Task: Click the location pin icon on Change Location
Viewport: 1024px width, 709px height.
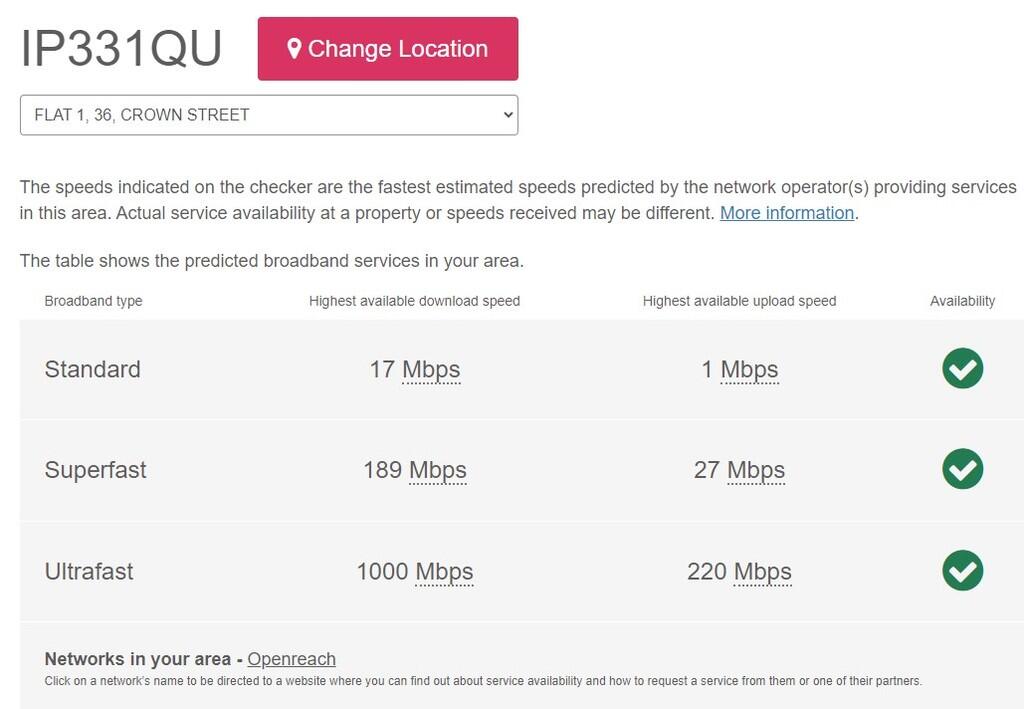Action: pos(293,48)
